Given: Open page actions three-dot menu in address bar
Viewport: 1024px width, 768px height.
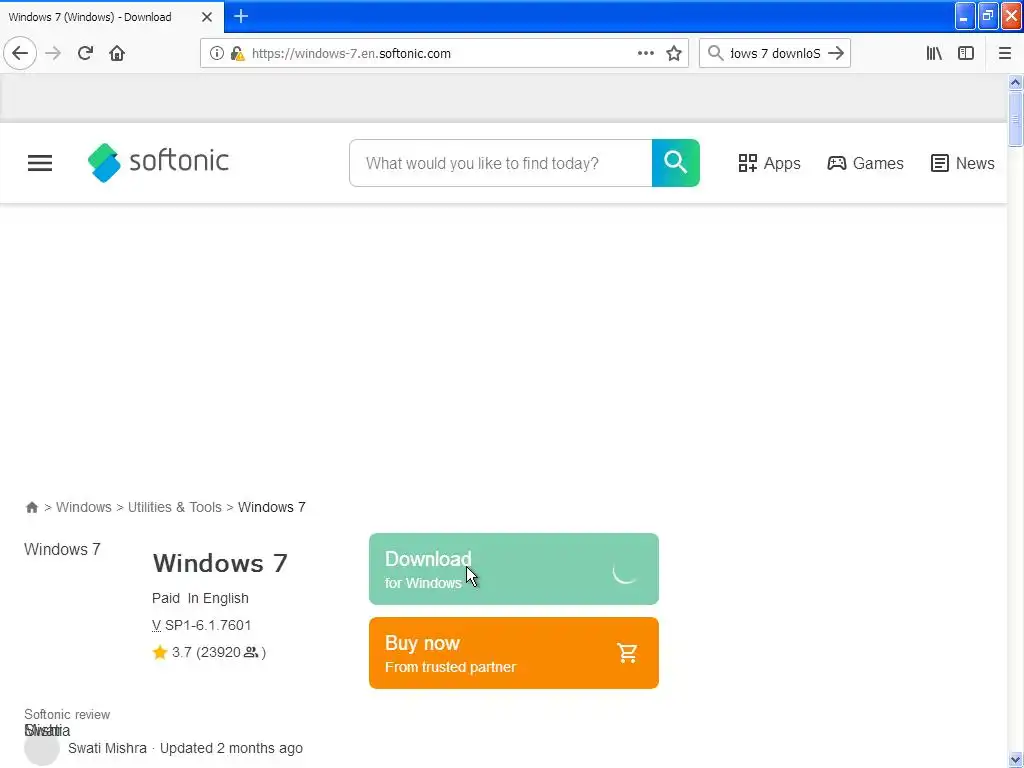Looking at the screenshot, I should (x=646, y=54).
